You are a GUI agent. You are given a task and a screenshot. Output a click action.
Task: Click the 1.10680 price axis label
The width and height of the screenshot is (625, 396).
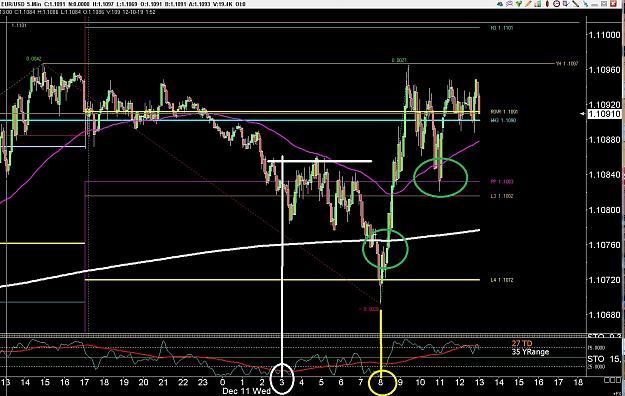pyautogui.click(x=604, y=315)
